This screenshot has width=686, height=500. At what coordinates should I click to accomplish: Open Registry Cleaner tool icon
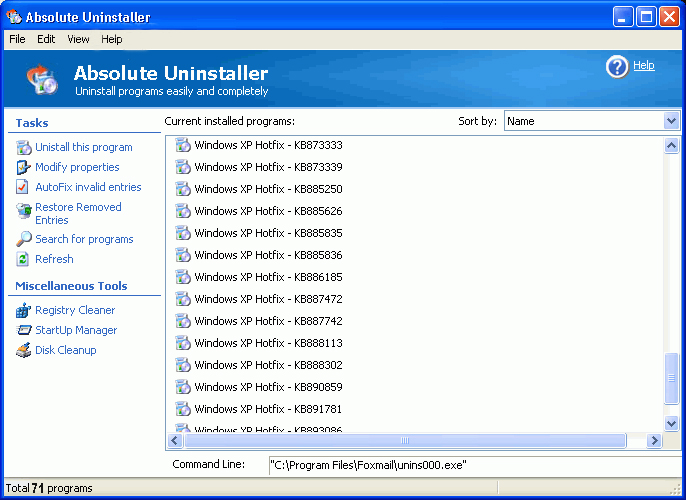click(x=25, y=310)
